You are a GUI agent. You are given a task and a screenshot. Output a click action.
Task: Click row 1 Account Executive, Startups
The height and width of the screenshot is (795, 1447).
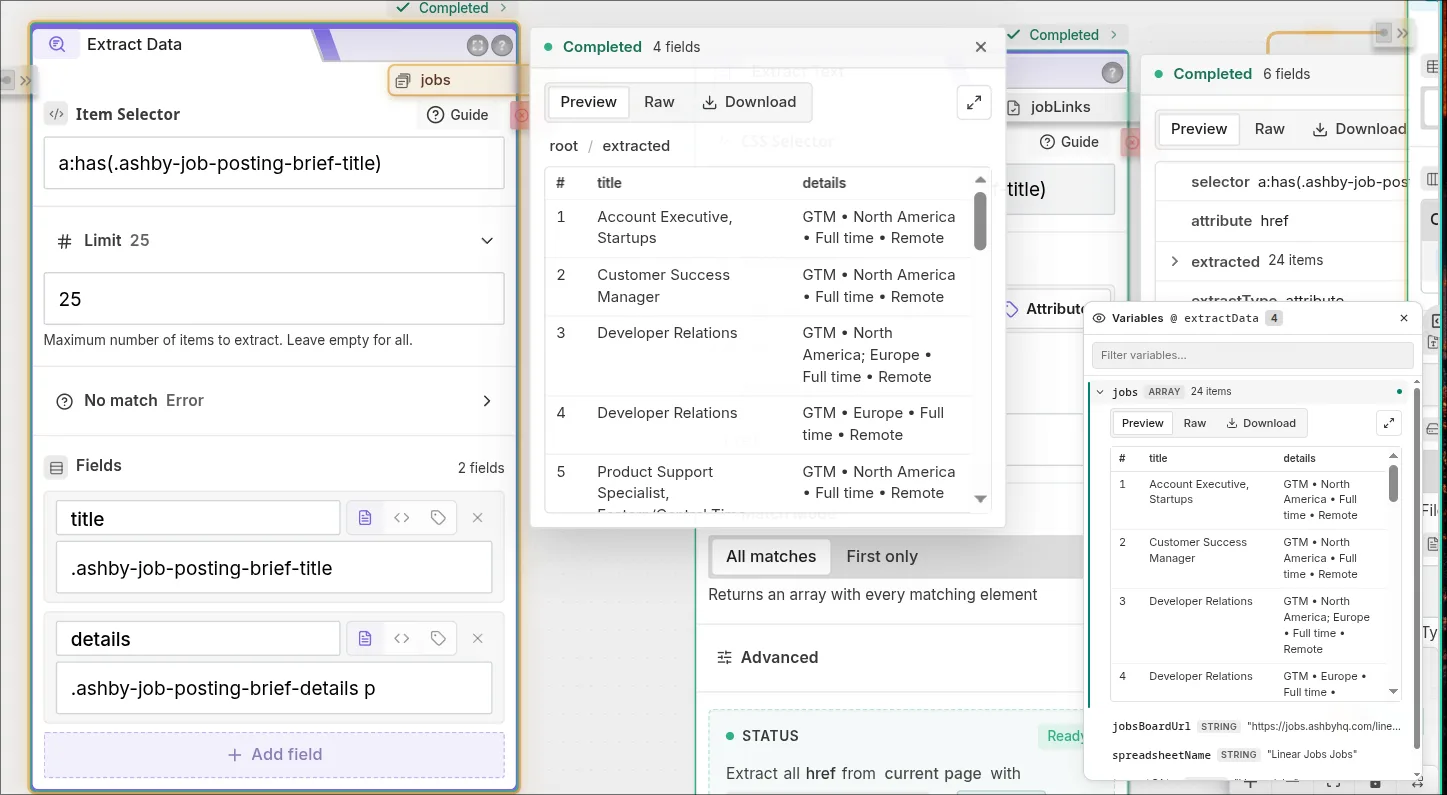point(758,228)
